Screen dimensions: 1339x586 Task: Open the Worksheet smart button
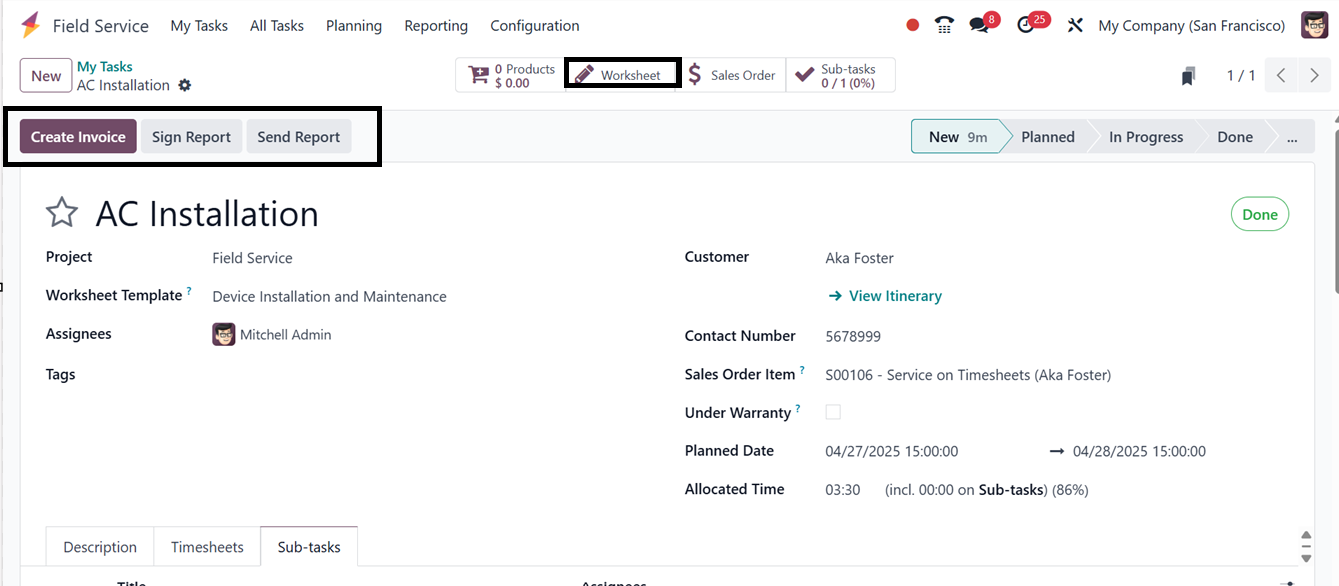click(621, 75)
